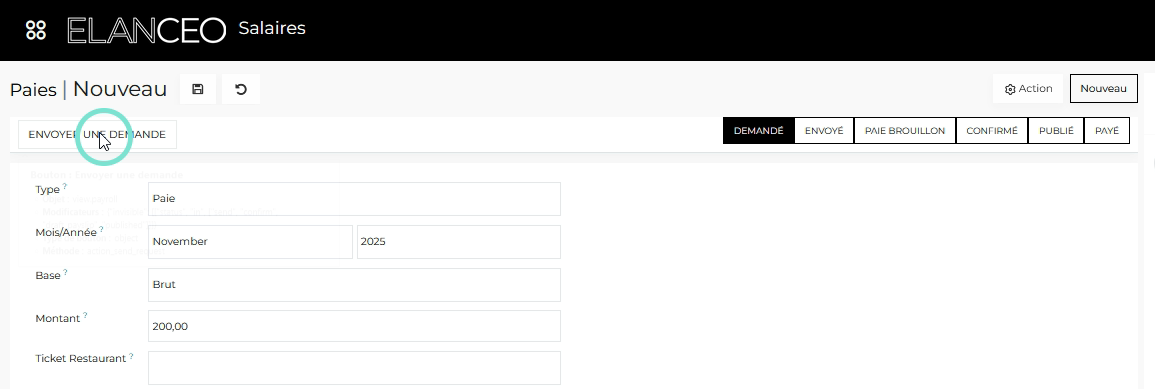Click Envoyer une demande button

[x=97, y=135]
